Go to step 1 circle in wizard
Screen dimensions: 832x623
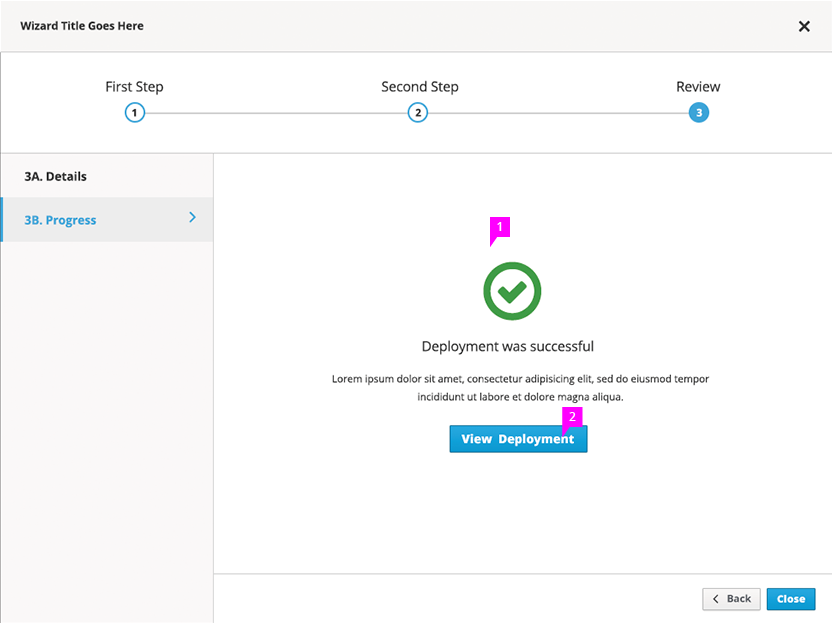135,113
